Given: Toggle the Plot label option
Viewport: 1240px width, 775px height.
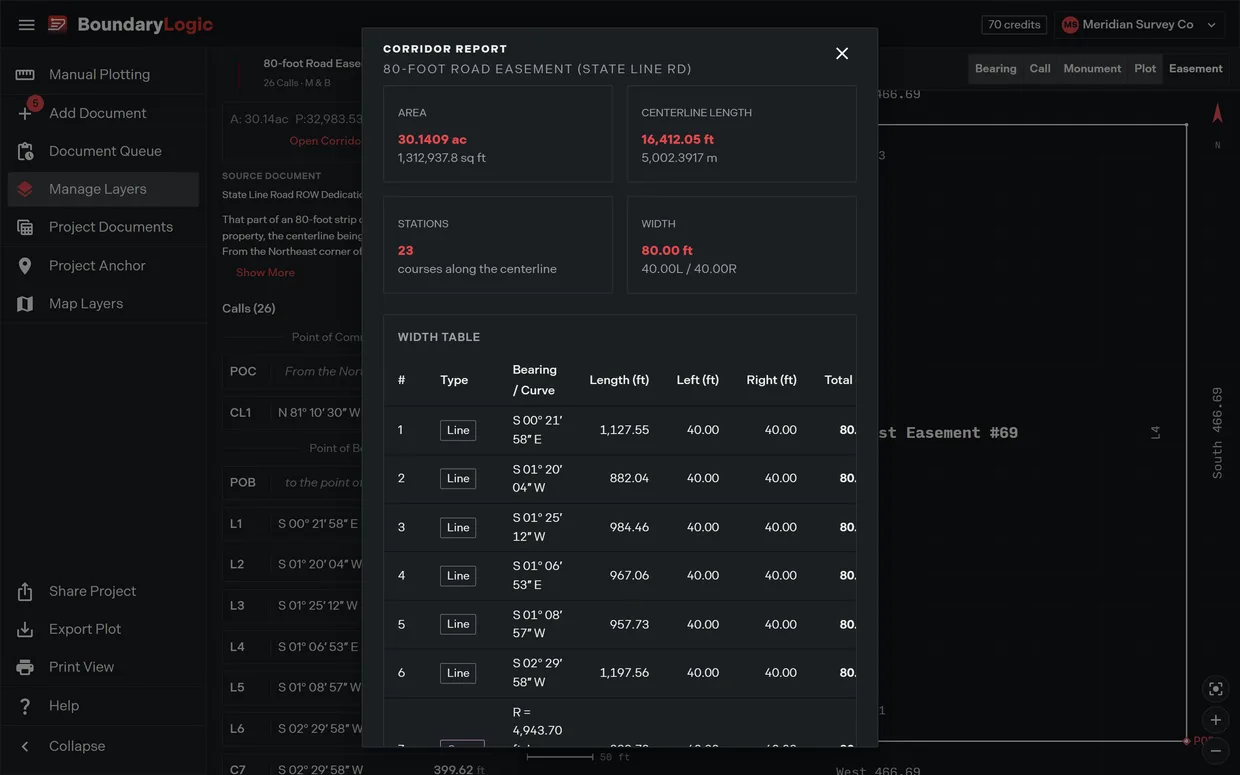Looking at the screenshot, I should pyautogui.click(x=1145, y=69).
